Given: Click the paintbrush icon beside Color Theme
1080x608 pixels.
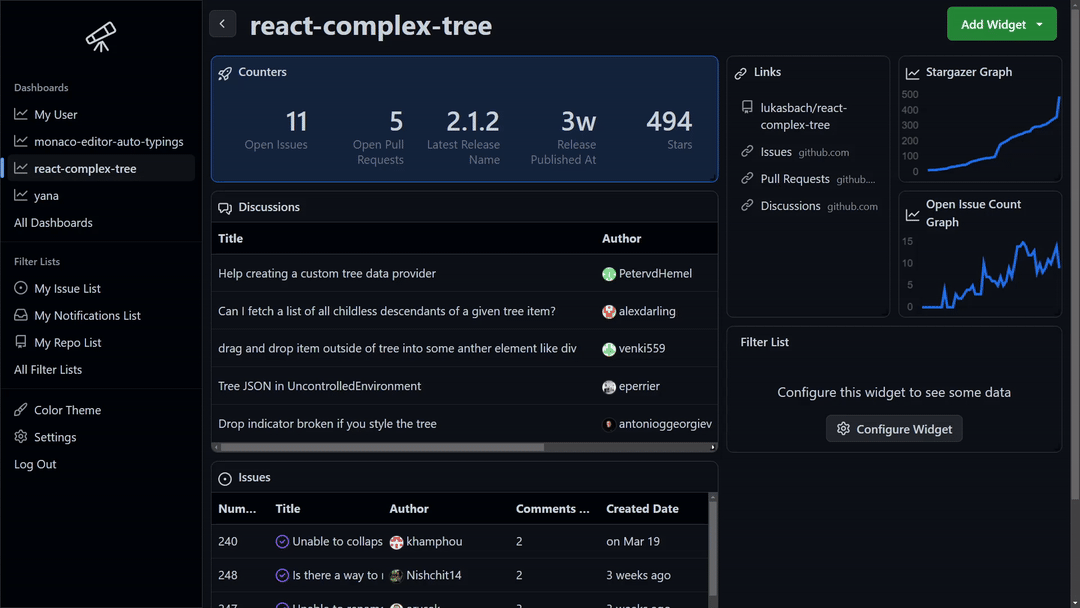Looking at the screenshot, I should pos(21,410).
